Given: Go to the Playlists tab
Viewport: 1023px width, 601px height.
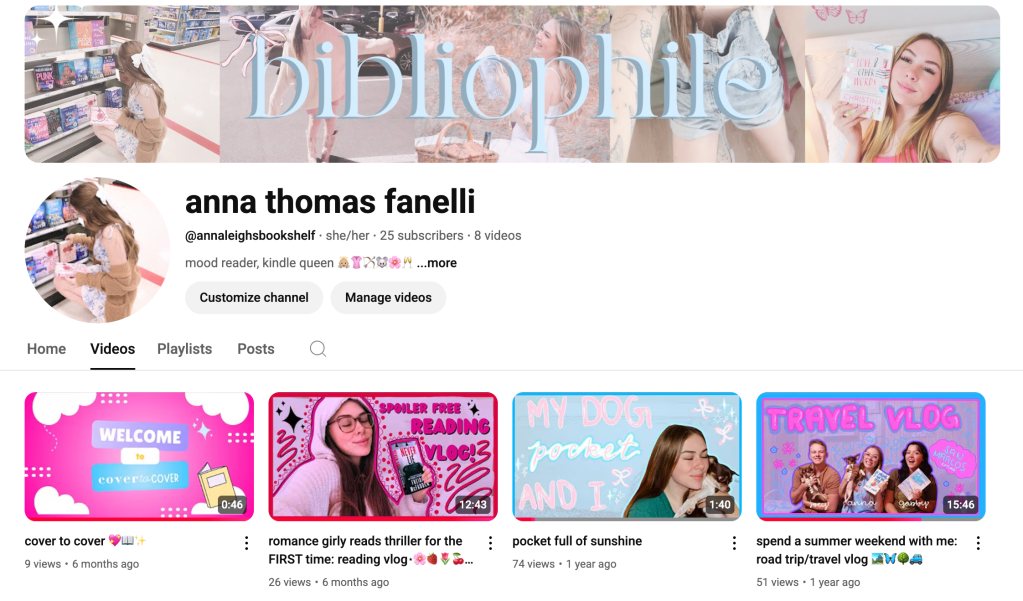Looking at the screenshot, I should (x=185, y=349).
